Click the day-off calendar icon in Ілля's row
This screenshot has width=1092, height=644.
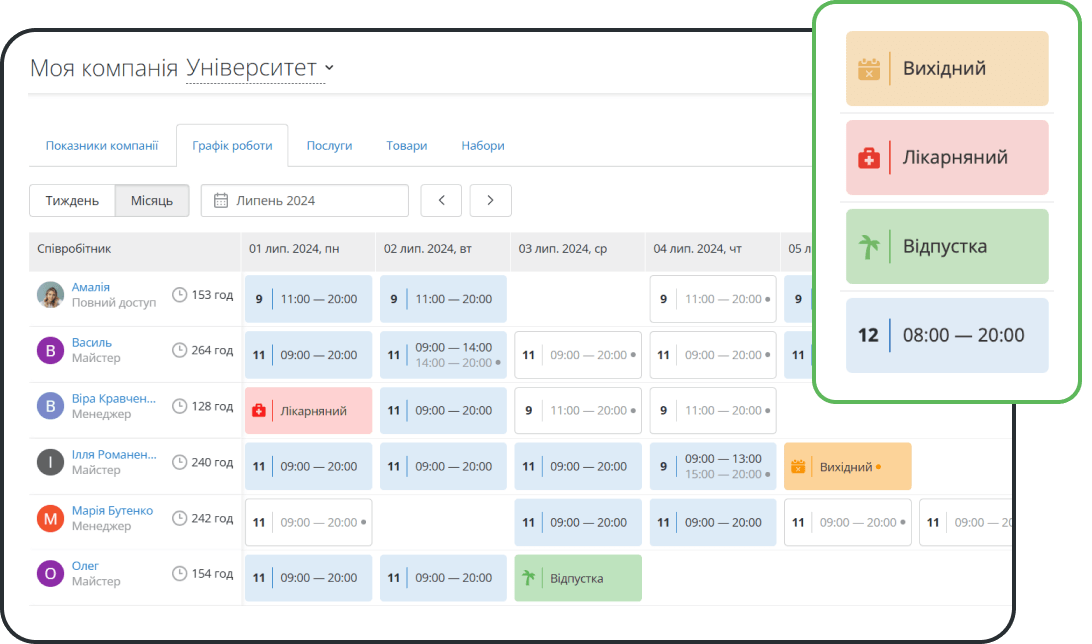coord(798,467)
